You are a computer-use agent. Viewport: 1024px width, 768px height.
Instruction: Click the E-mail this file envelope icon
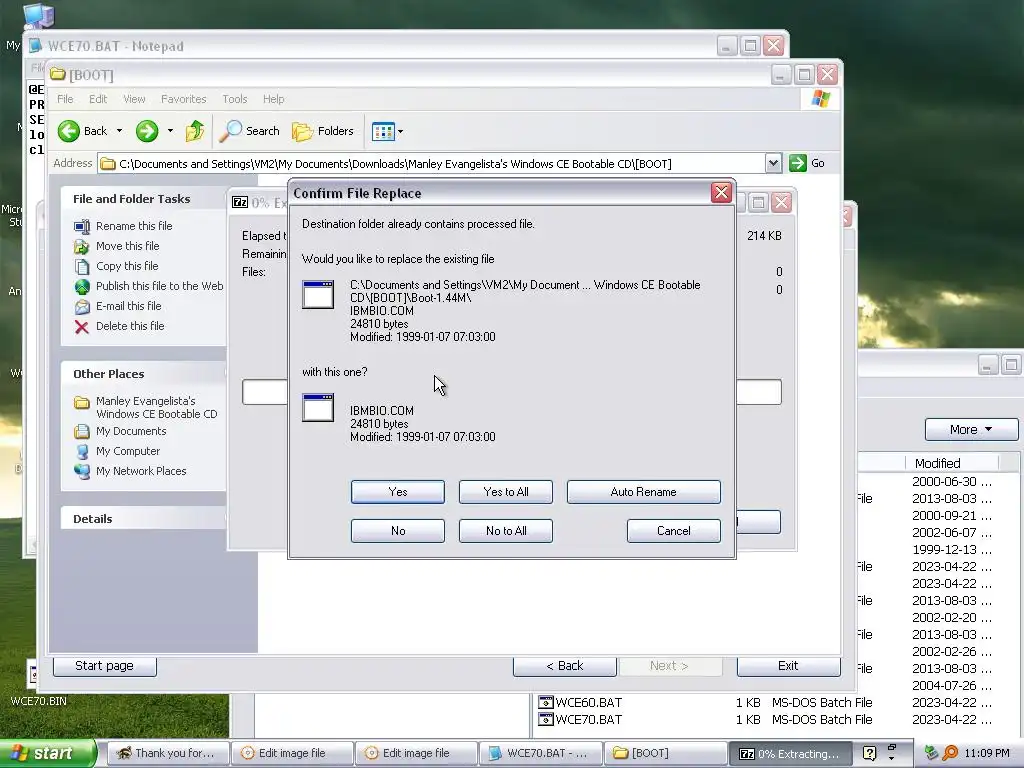tap(82, 306)
